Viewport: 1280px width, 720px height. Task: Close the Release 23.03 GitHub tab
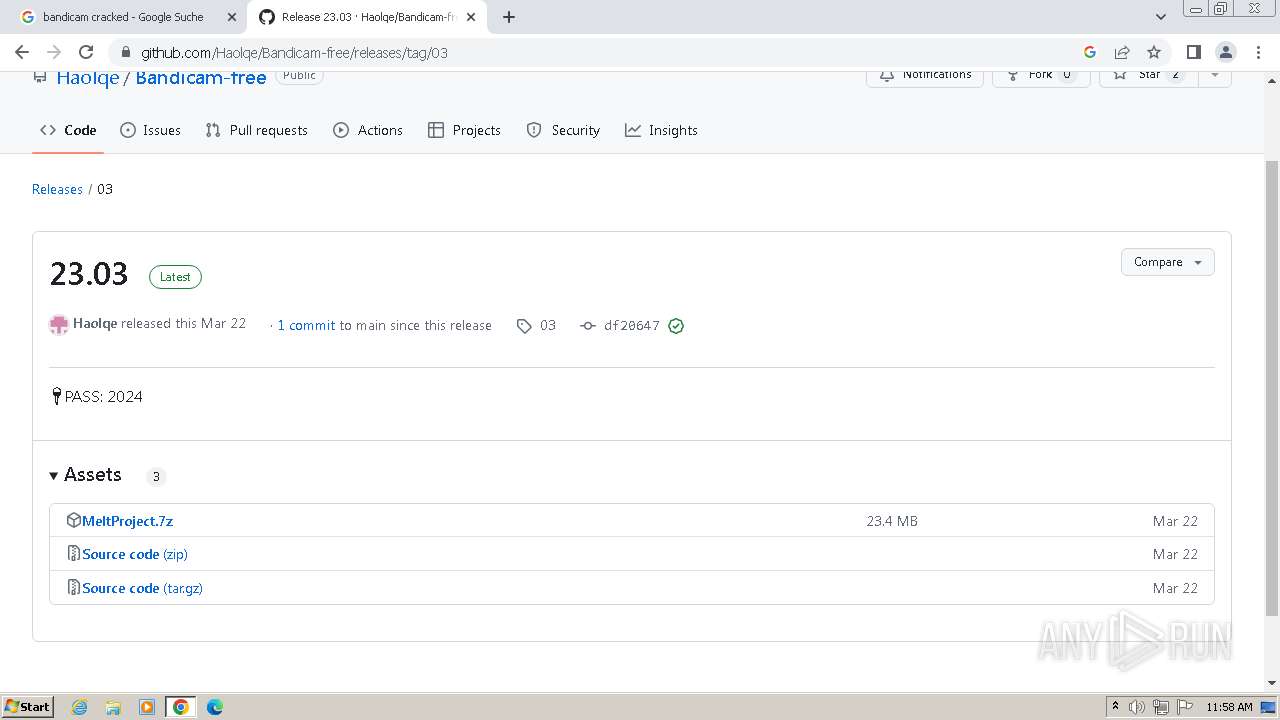[x=471, y=17]
